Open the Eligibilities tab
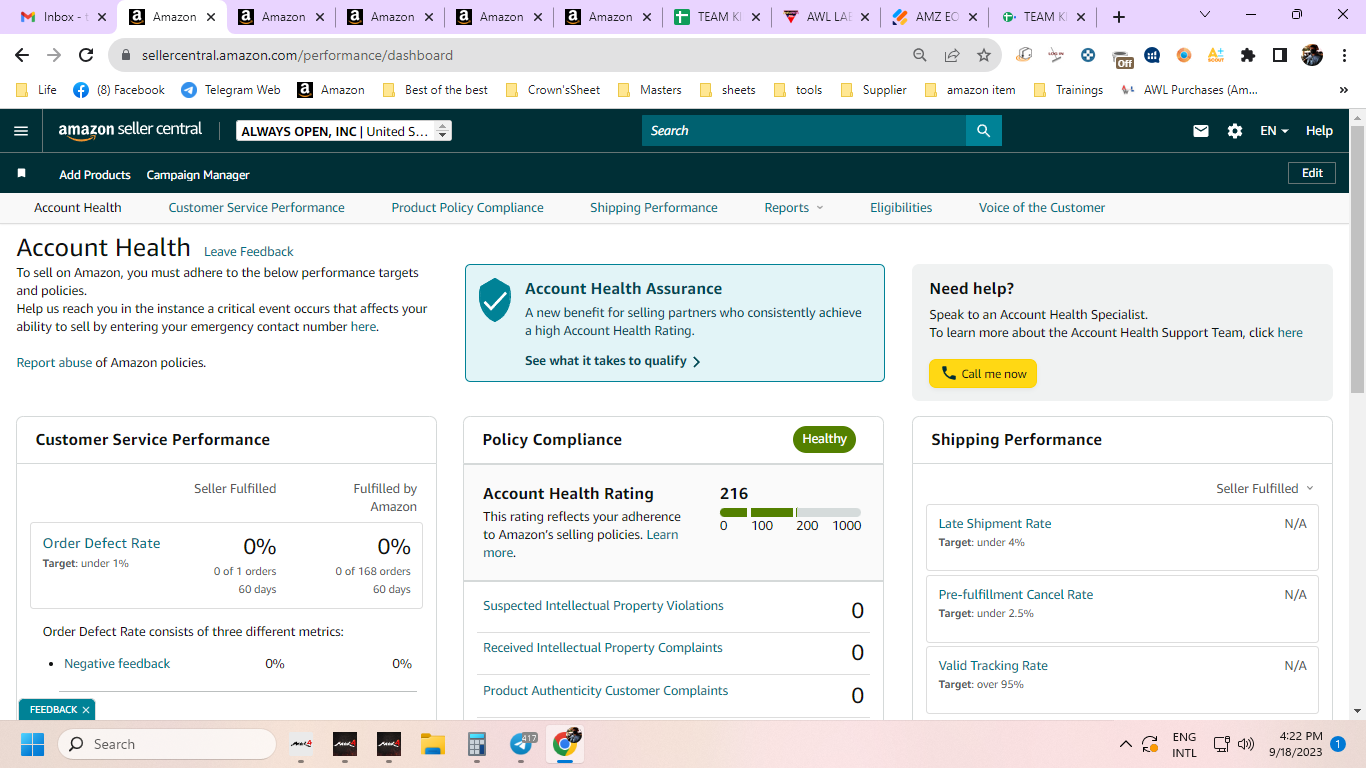Screen dimensions: 1366x768 901,208
